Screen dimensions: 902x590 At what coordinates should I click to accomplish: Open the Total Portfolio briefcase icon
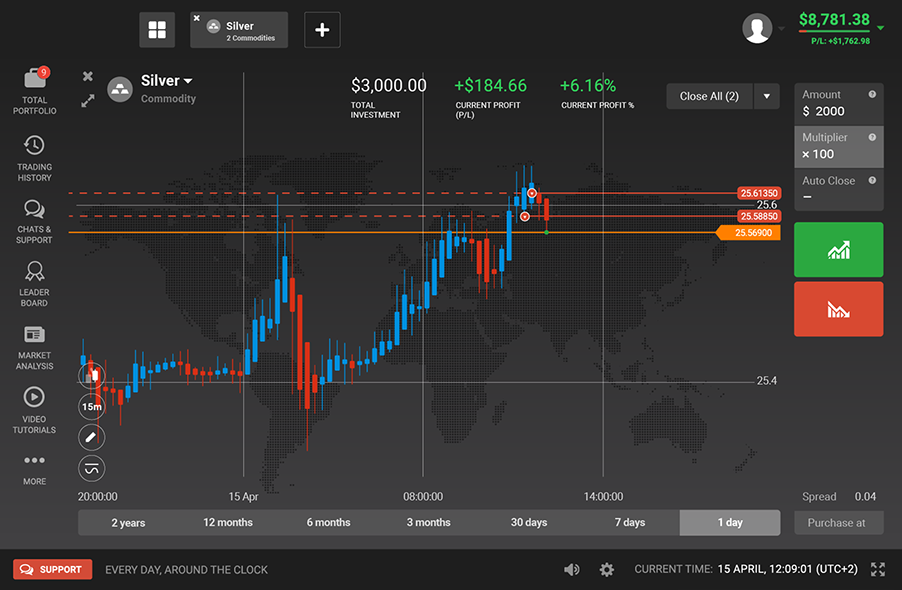coord(34,81)
